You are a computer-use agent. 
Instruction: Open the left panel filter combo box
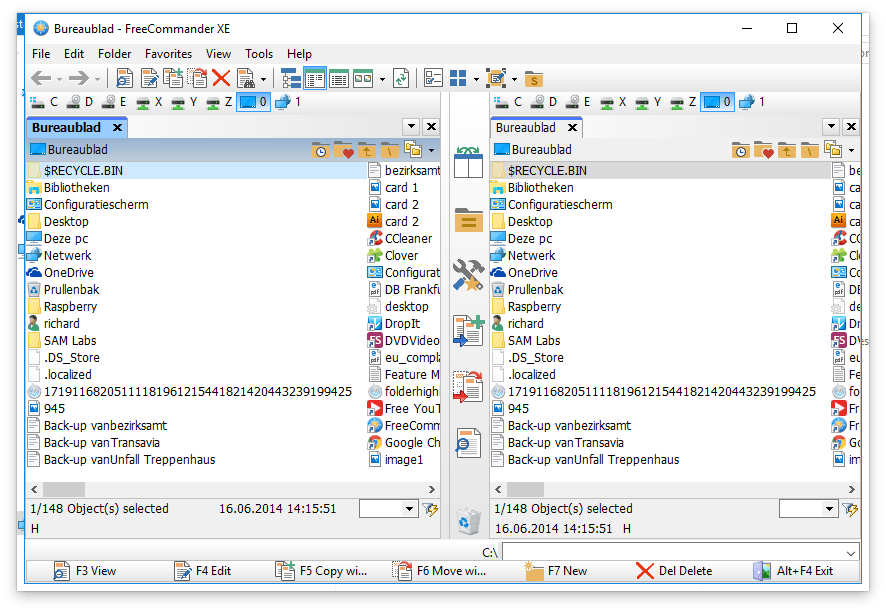pyautogui.click(x=389, y=509)
